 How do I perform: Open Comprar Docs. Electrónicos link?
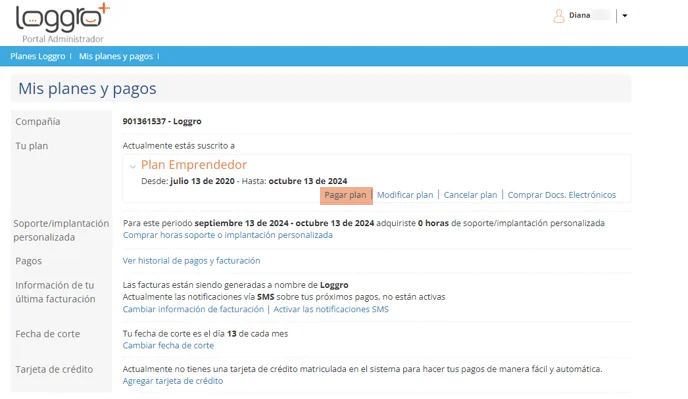pos(562,195)
